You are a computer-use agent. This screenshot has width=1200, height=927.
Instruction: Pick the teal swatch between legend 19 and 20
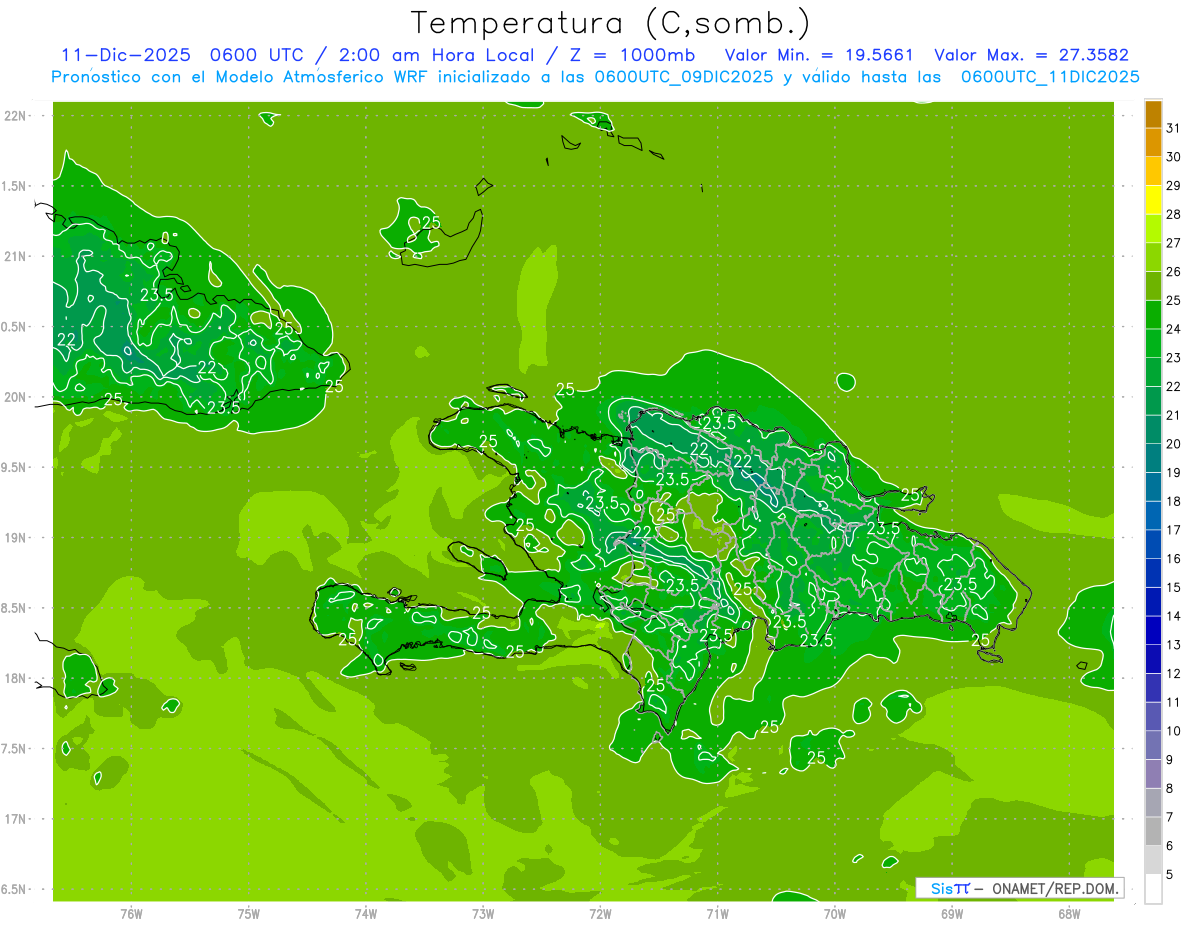tap(1153, 458)
